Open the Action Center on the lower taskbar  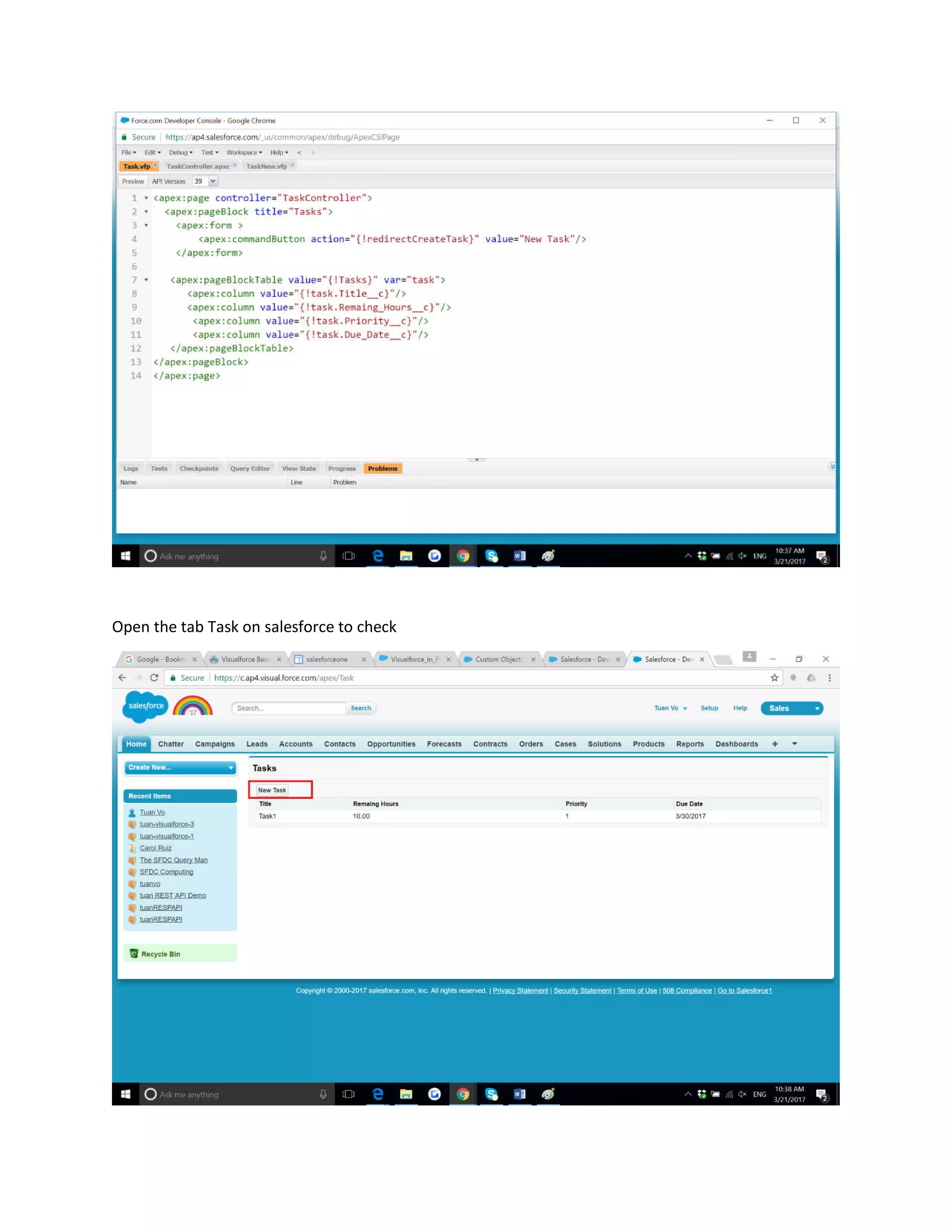tap(822, 1095)
